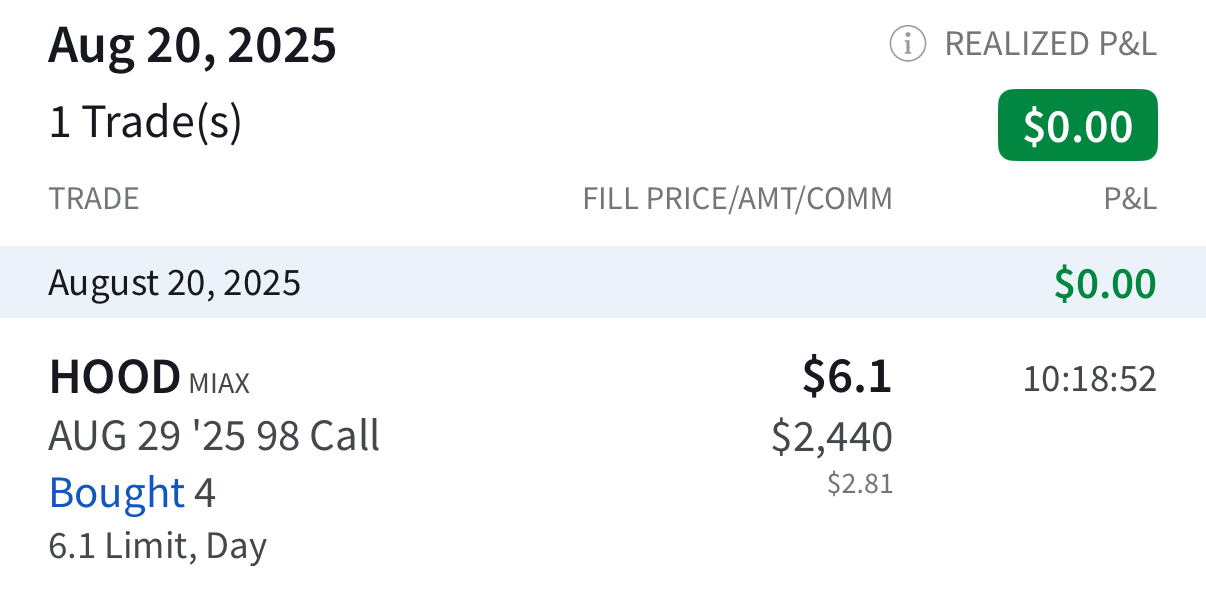Click the green $0.00 in the date row

[x=1105, y=284]
